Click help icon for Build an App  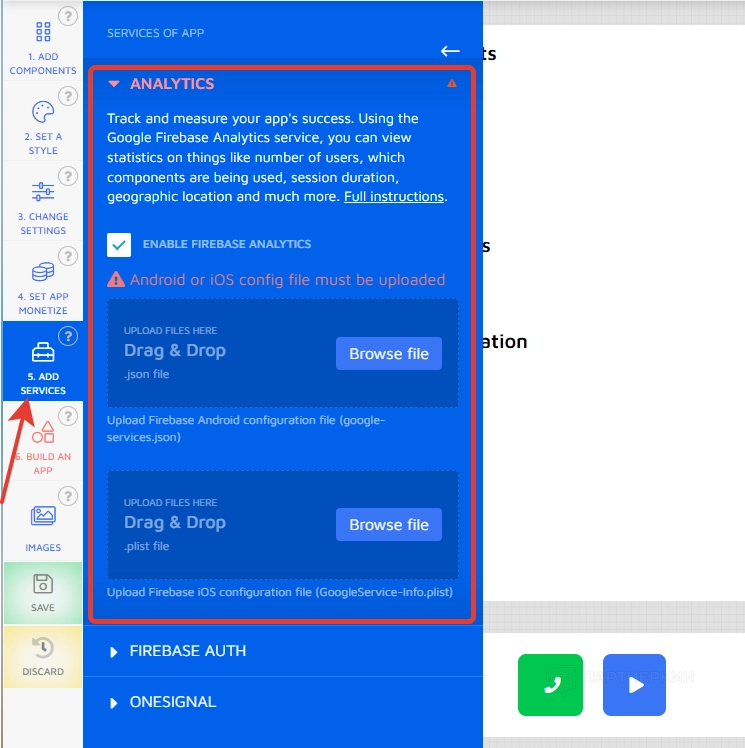(x=68, y=416)
